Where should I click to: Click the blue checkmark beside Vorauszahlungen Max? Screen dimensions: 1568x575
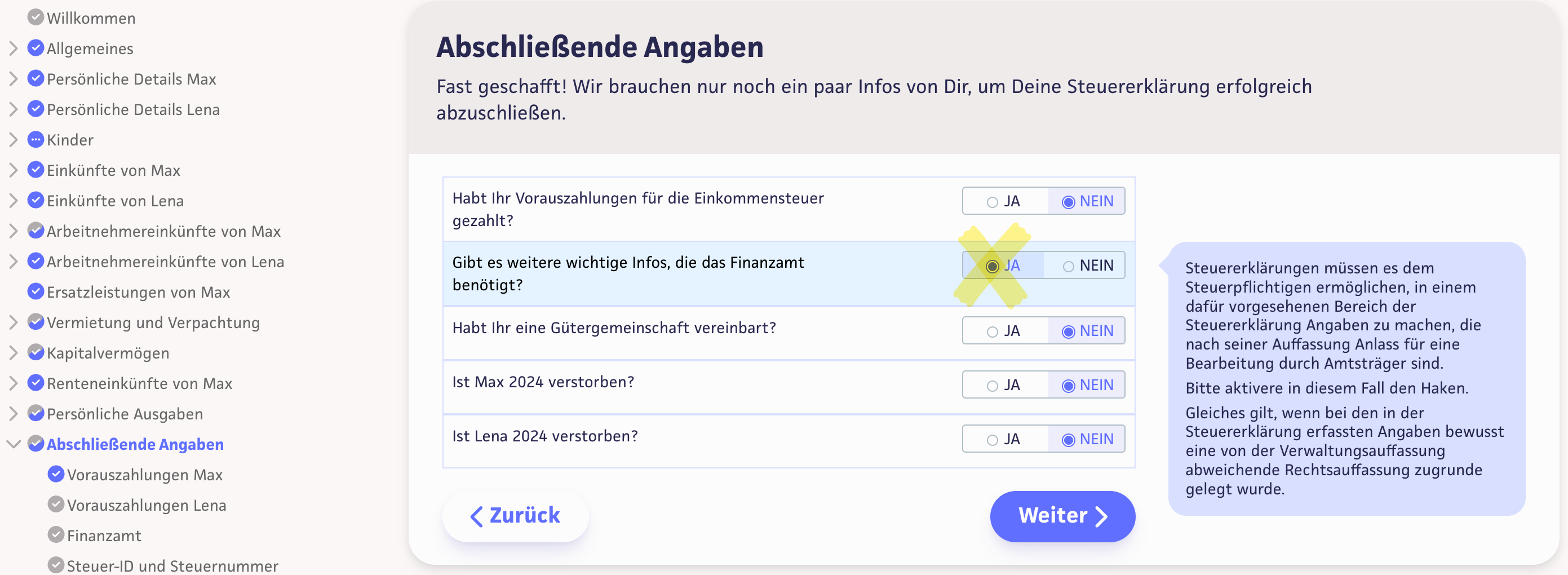(x=56, y=474)
